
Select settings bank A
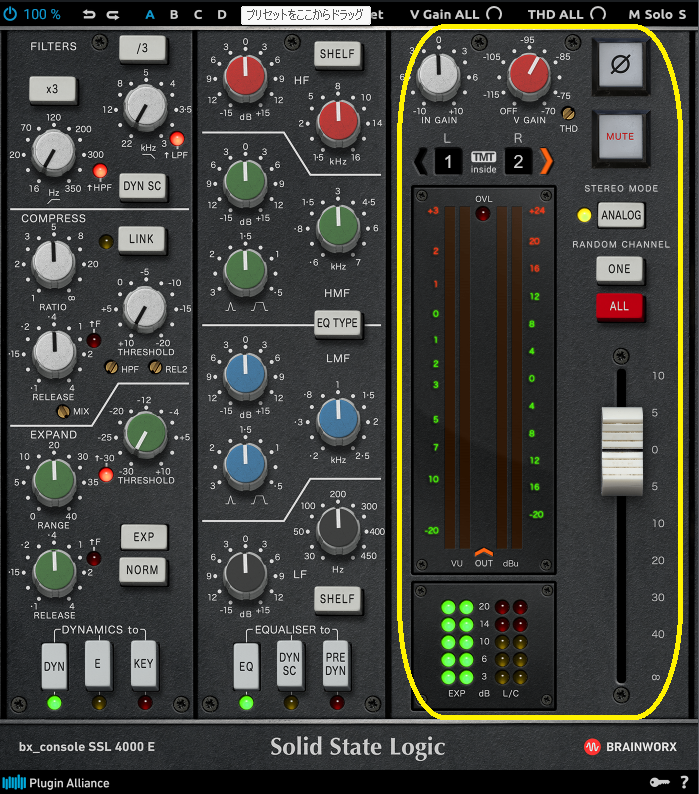pyautogui.click(x=149, y=15)
